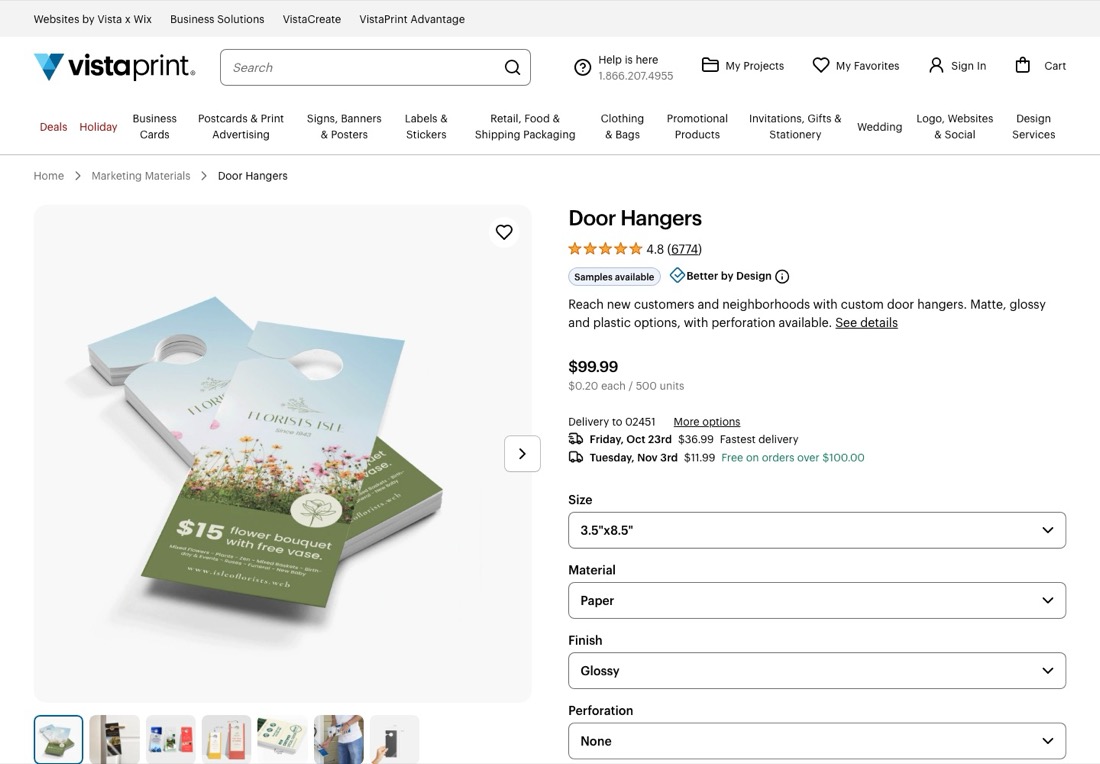Click the Samples available badge

point(614,276)
